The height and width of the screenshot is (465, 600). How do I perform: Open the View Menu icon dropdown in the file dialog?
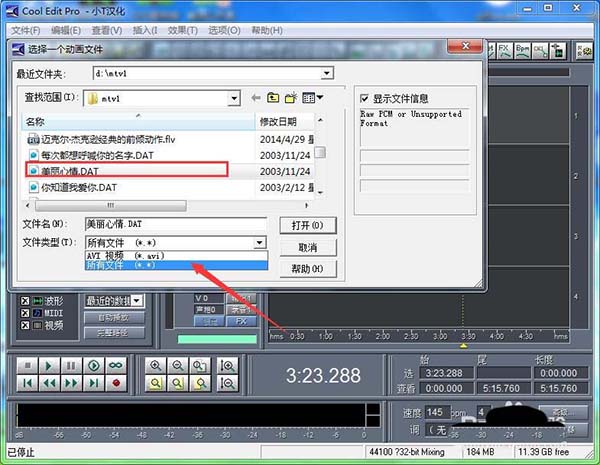[x=313, y=98]
